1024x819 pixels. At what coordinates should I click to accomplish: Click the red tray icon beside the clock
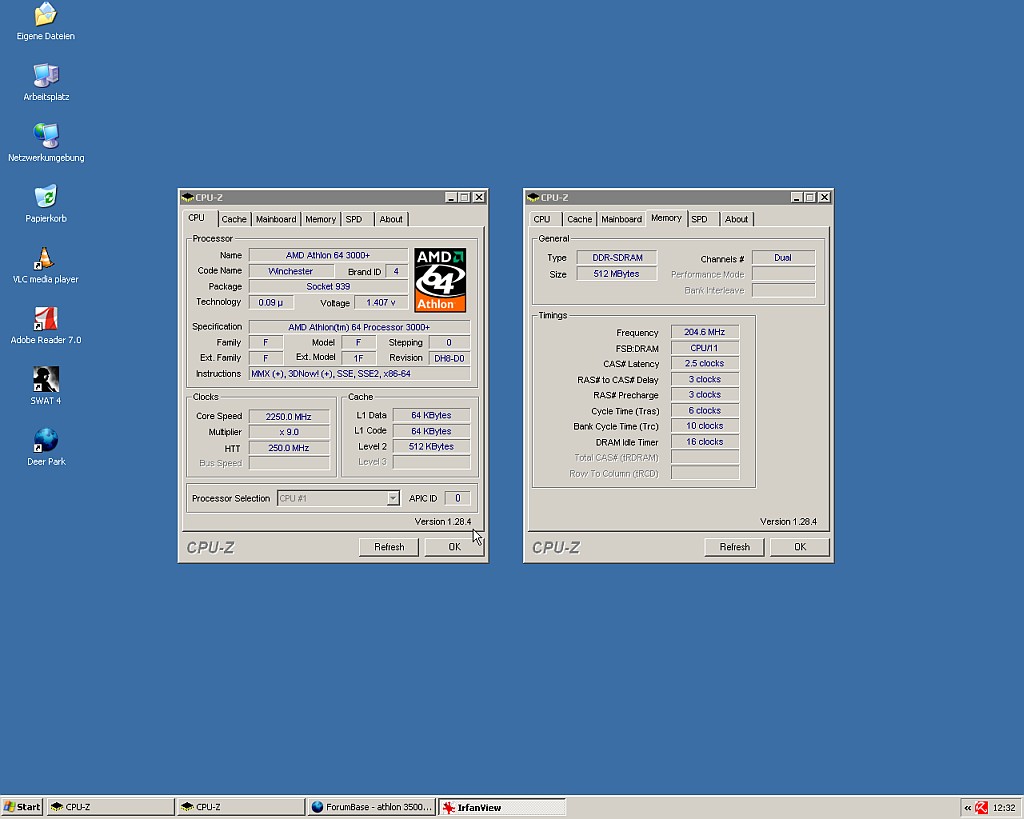(981, 807)
